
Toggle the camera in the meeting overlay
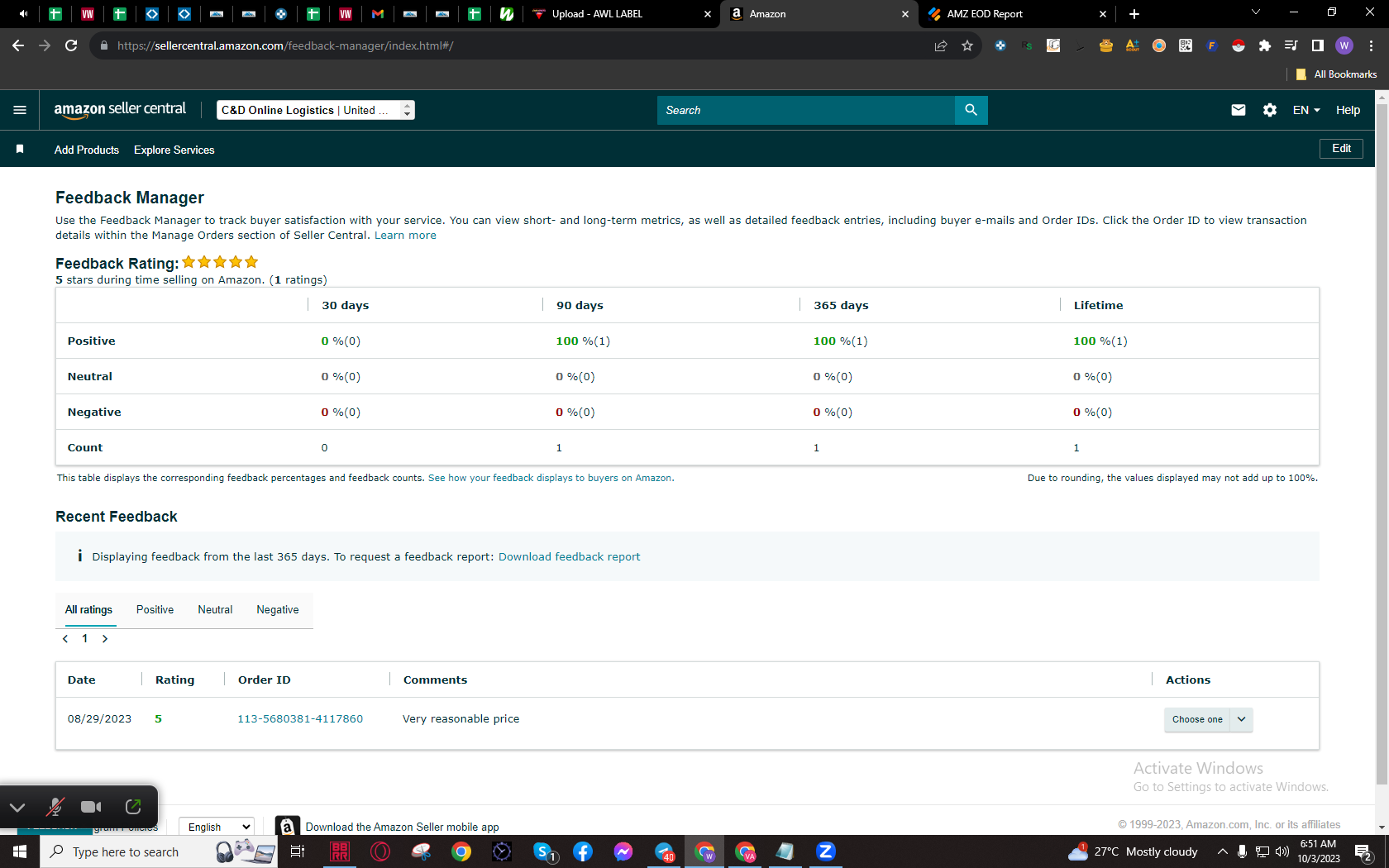tap(91, 807)
